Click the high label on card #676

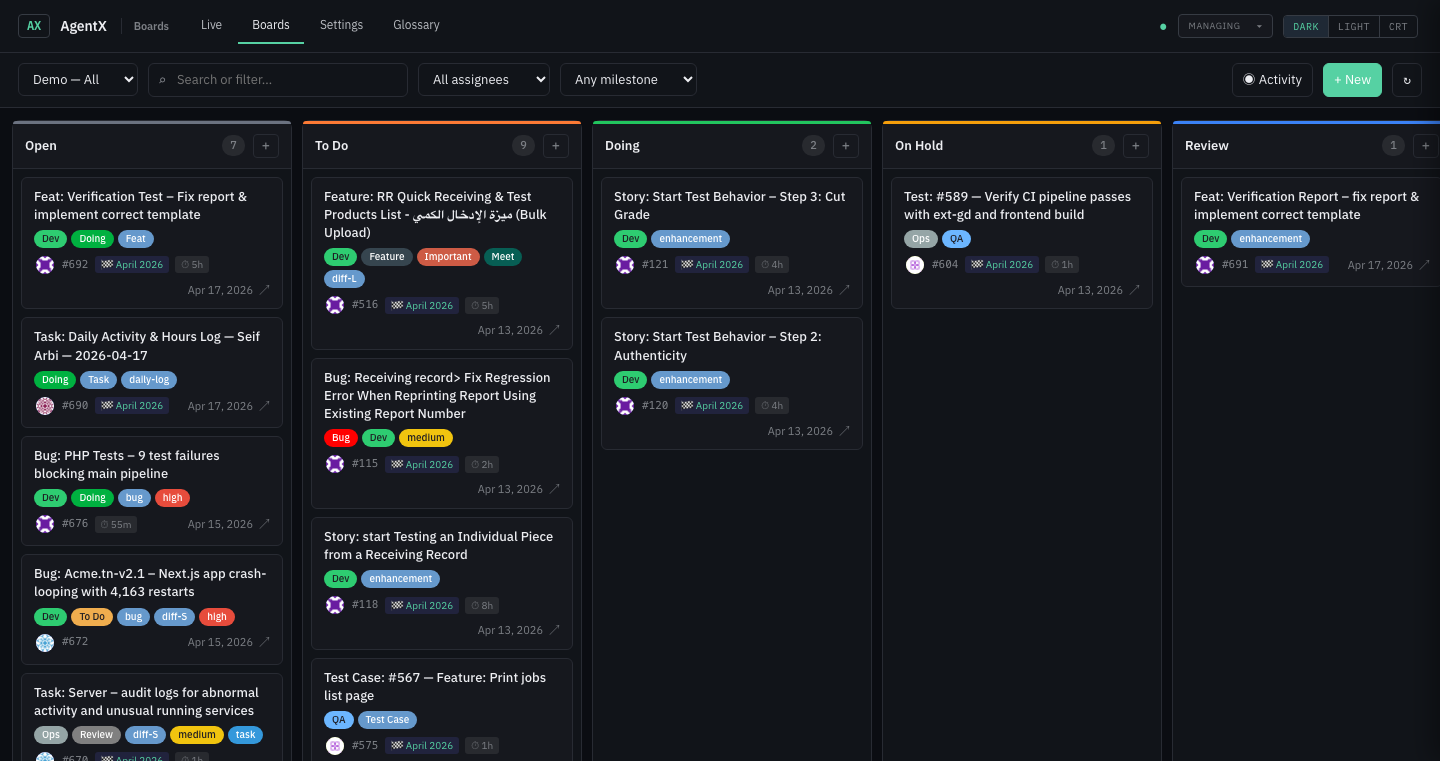(172, 498)
